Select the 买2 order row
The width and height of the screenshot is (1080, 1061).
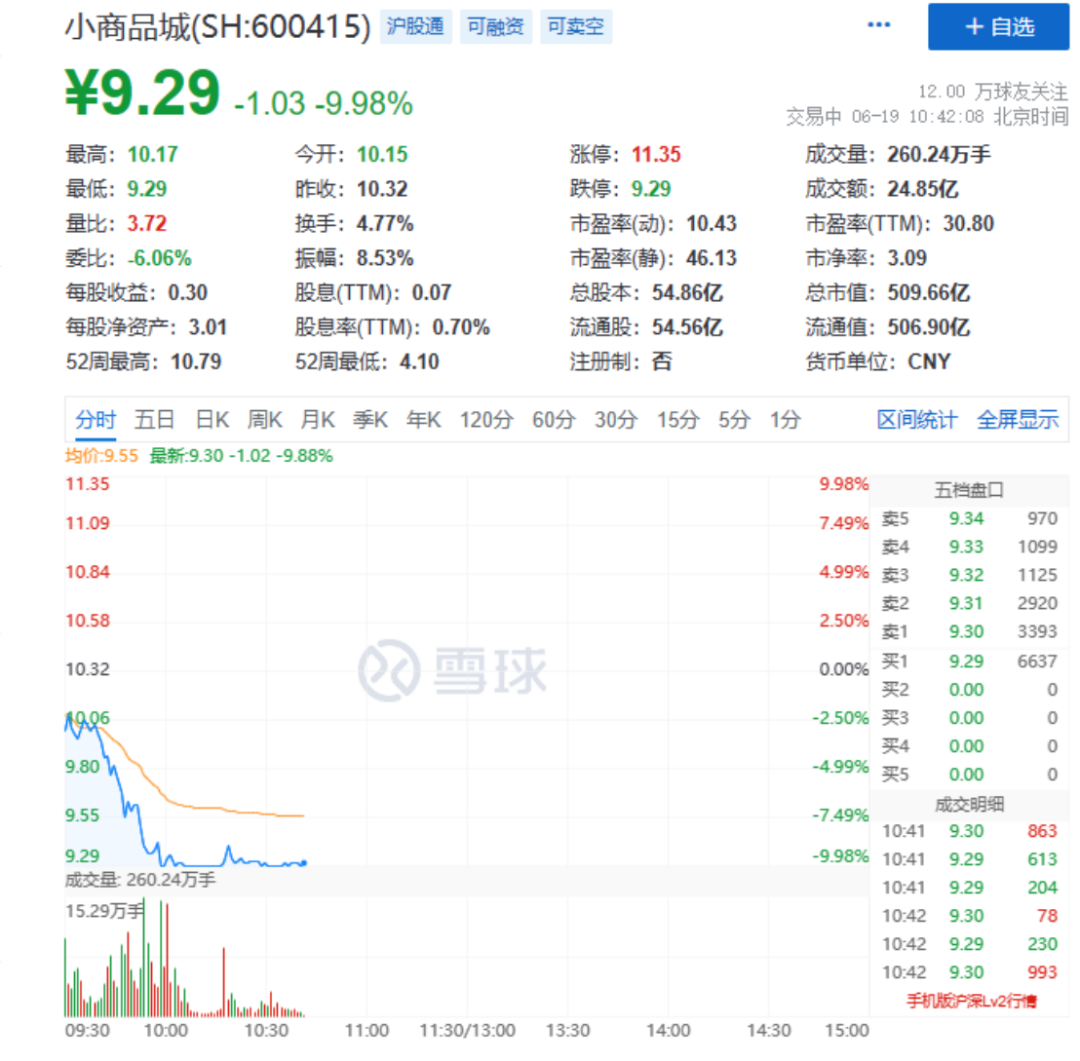point(969,690)
